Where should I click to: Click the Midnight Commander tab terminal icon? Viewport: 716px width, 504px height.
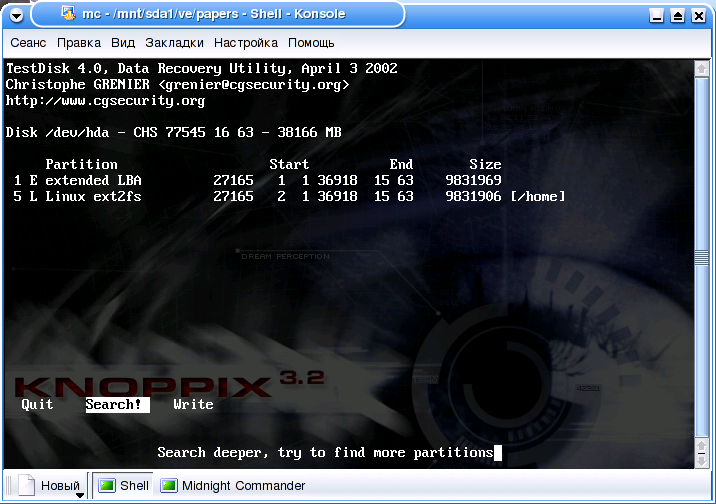click(x=168, y=485)
